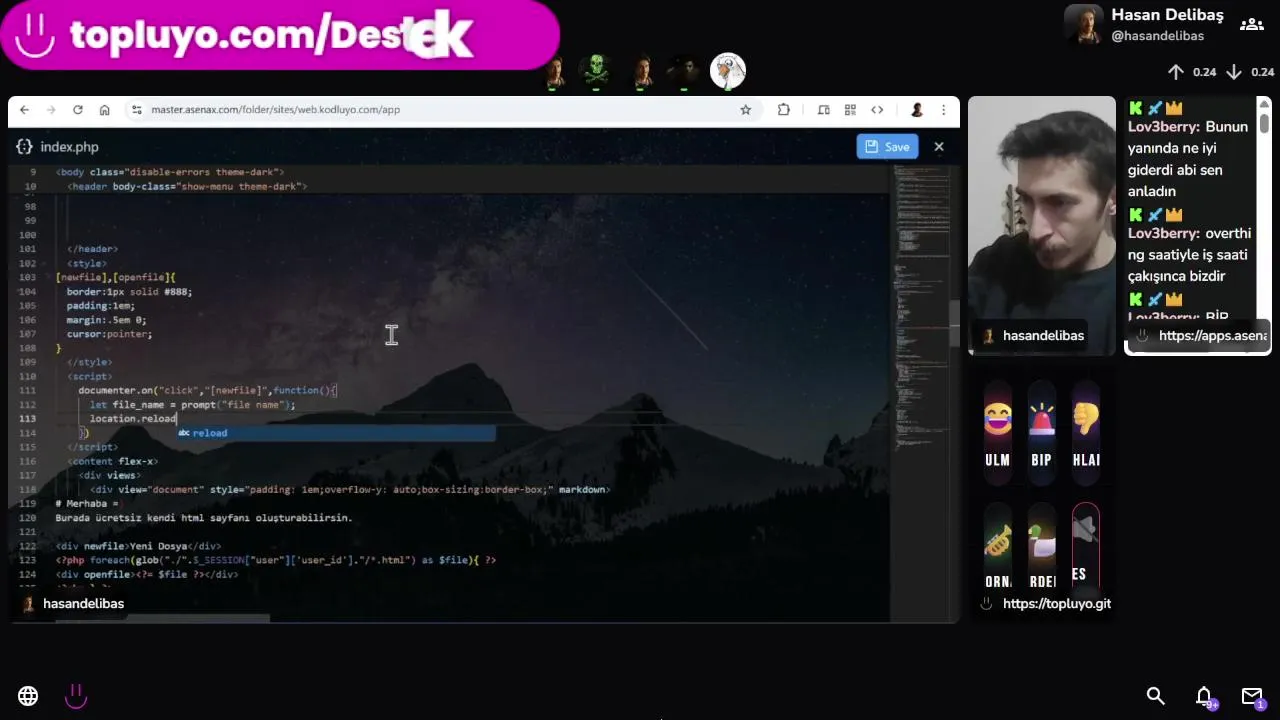Open search with the magnifier icon
Viewport: 1280px width, 720px height.
[x=1155, y=696]
